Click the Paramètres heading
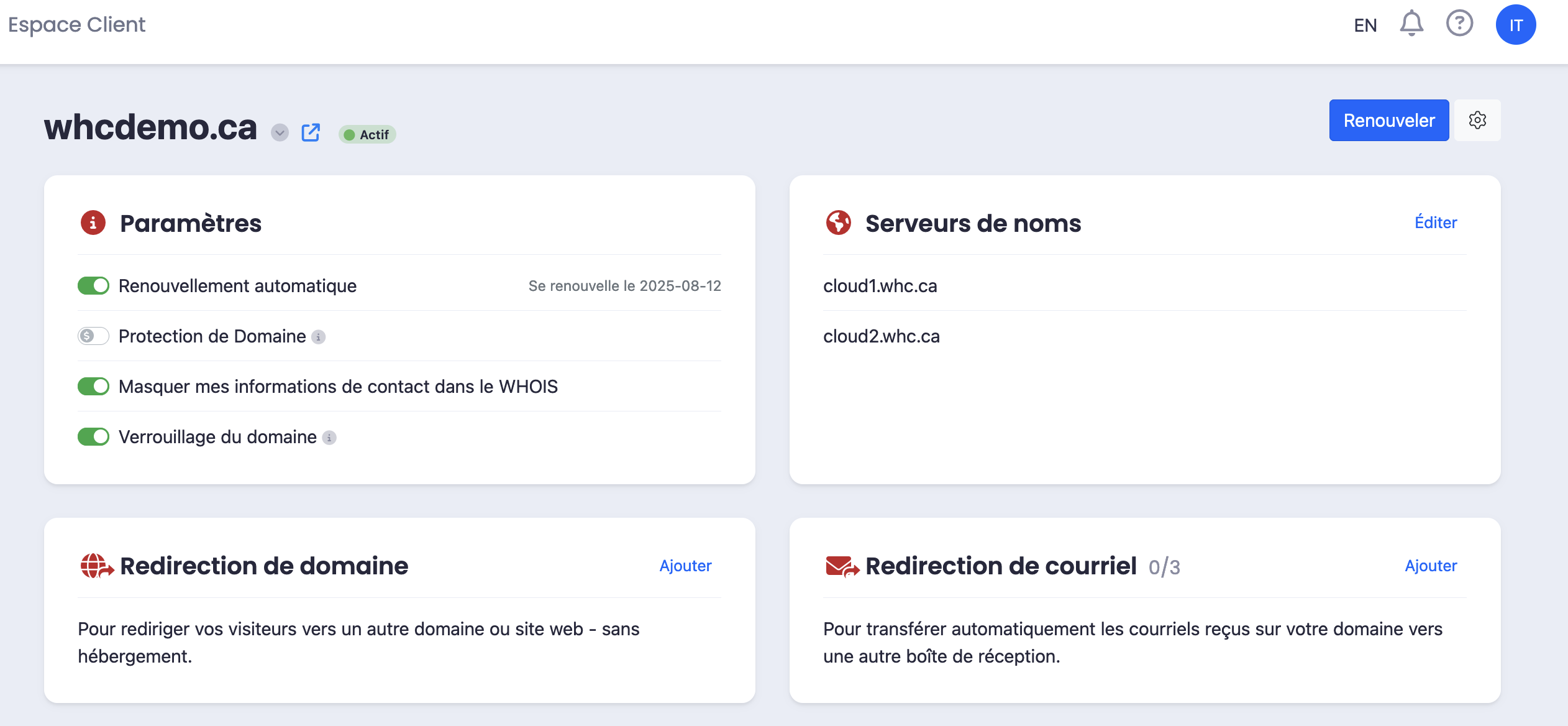 click(191, 223)
